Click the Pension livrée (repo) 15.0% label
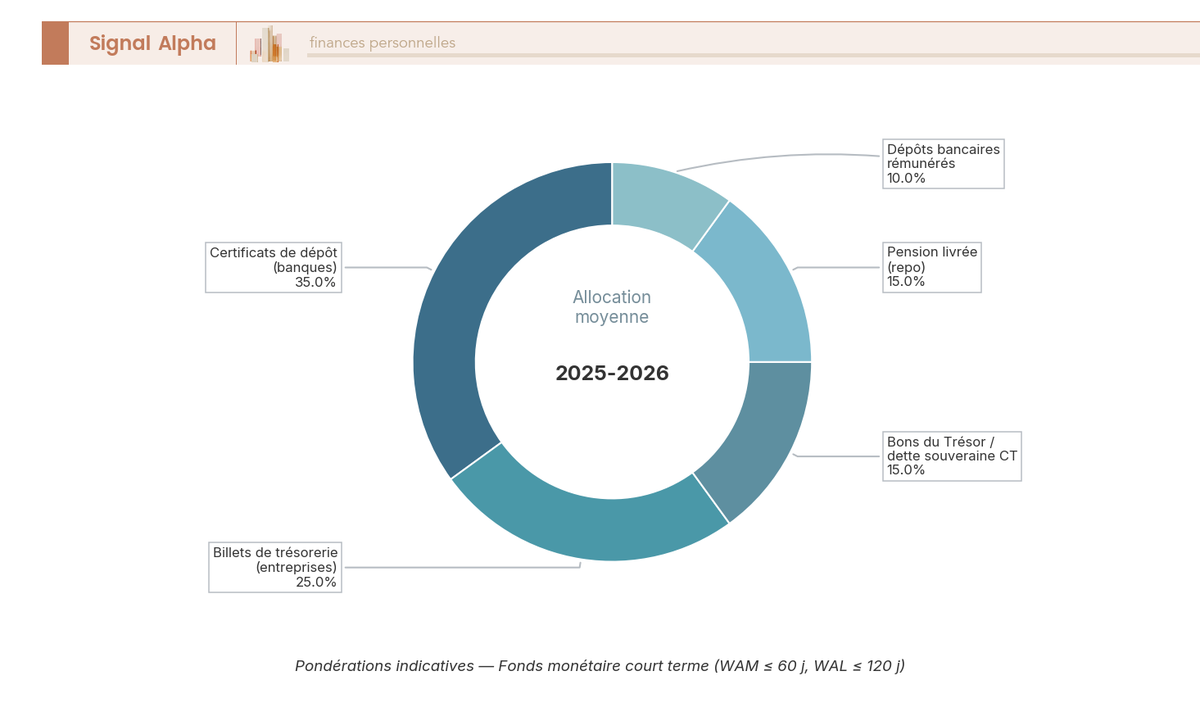Viewport: 1200px width, 721px height. point(932,267)
